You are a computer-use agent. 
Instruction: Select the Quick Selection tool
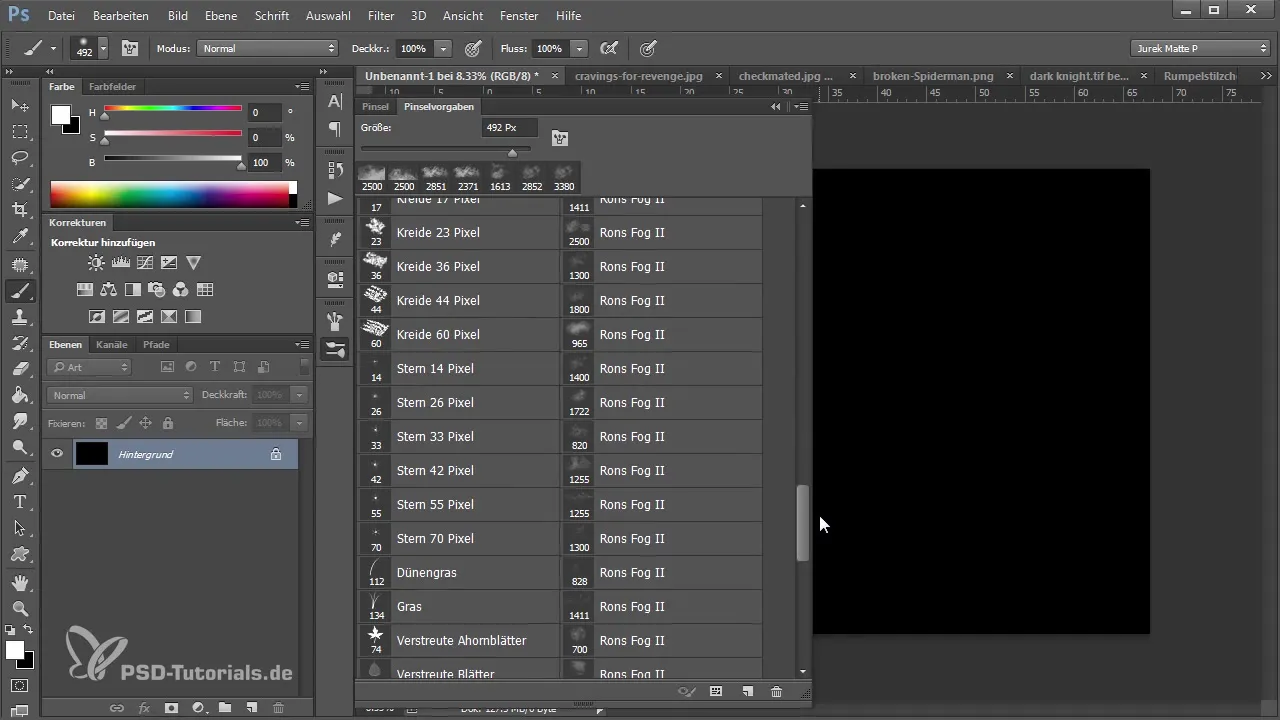(20, 184)
